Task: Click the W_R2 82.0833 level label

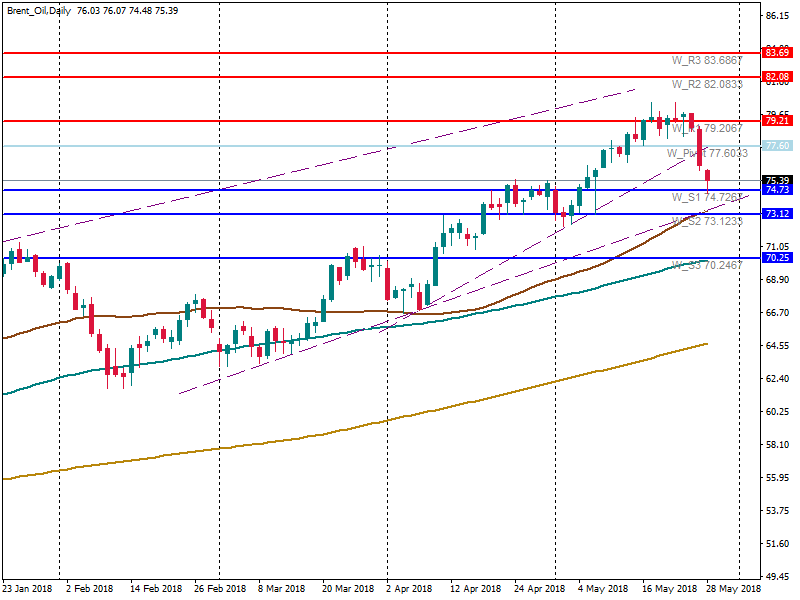Action: (706, 85)
